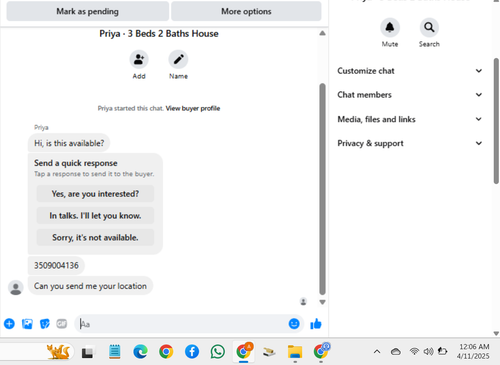Edit chat name with pencil icon

click(x=178, y=60)
